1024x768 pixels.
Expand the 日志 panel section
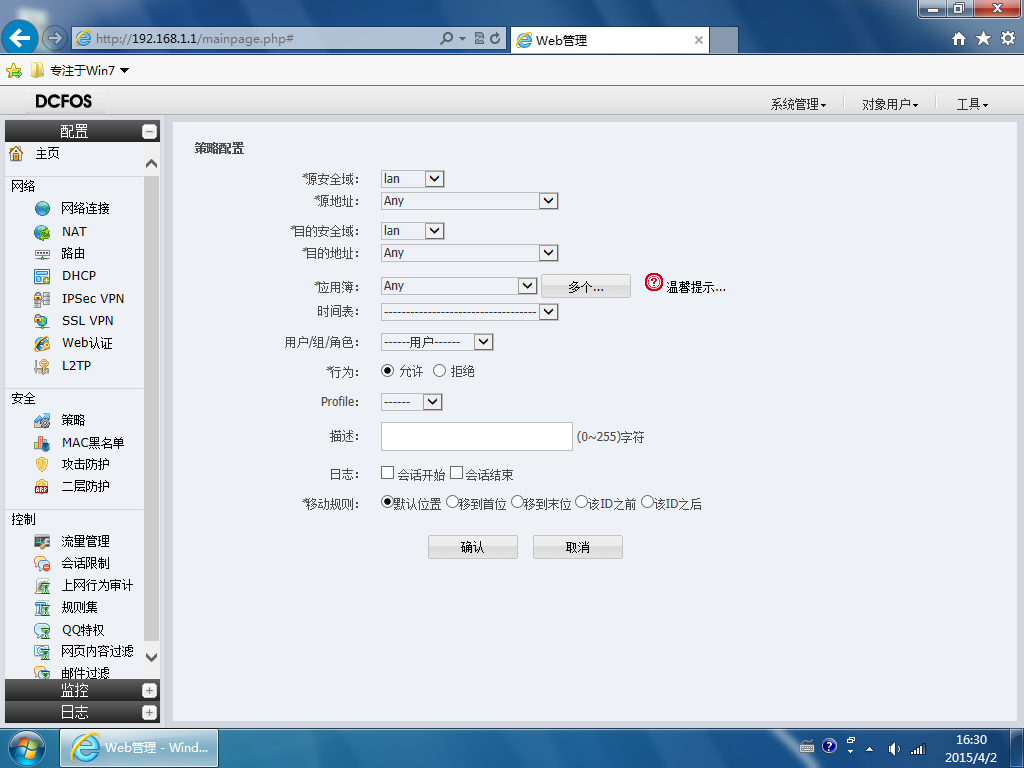[x=150, y=713]
